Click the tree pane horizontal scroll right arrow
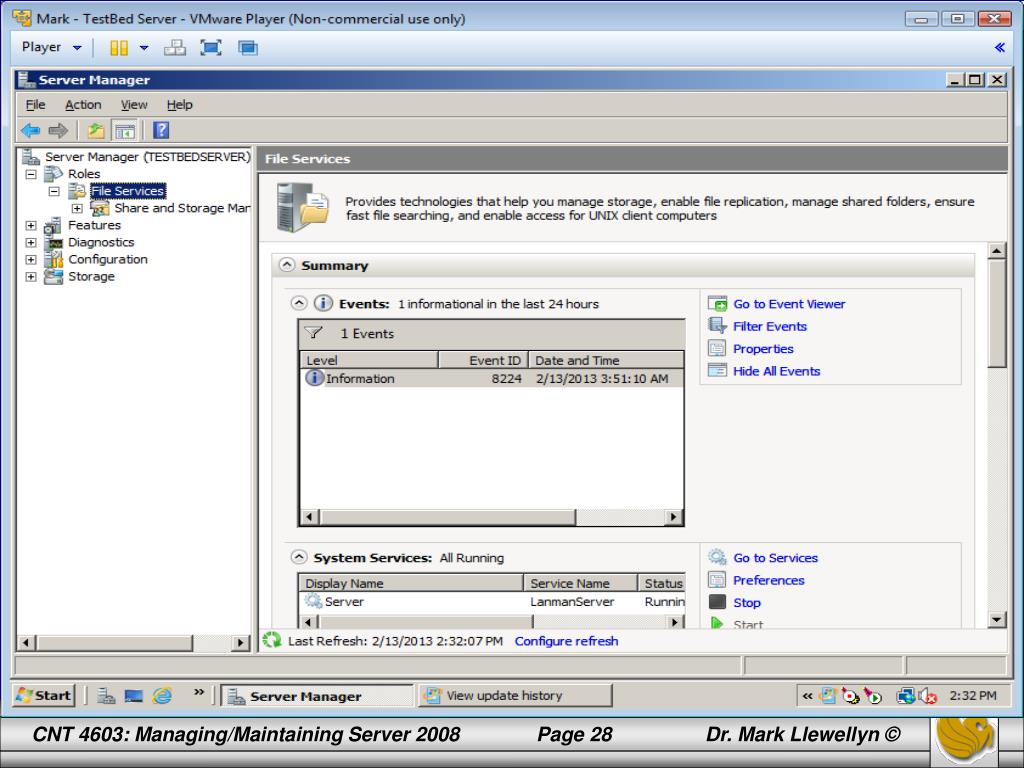Viewport: 1024px width, 768px height. pyautogui.click(x=240, y=643)
